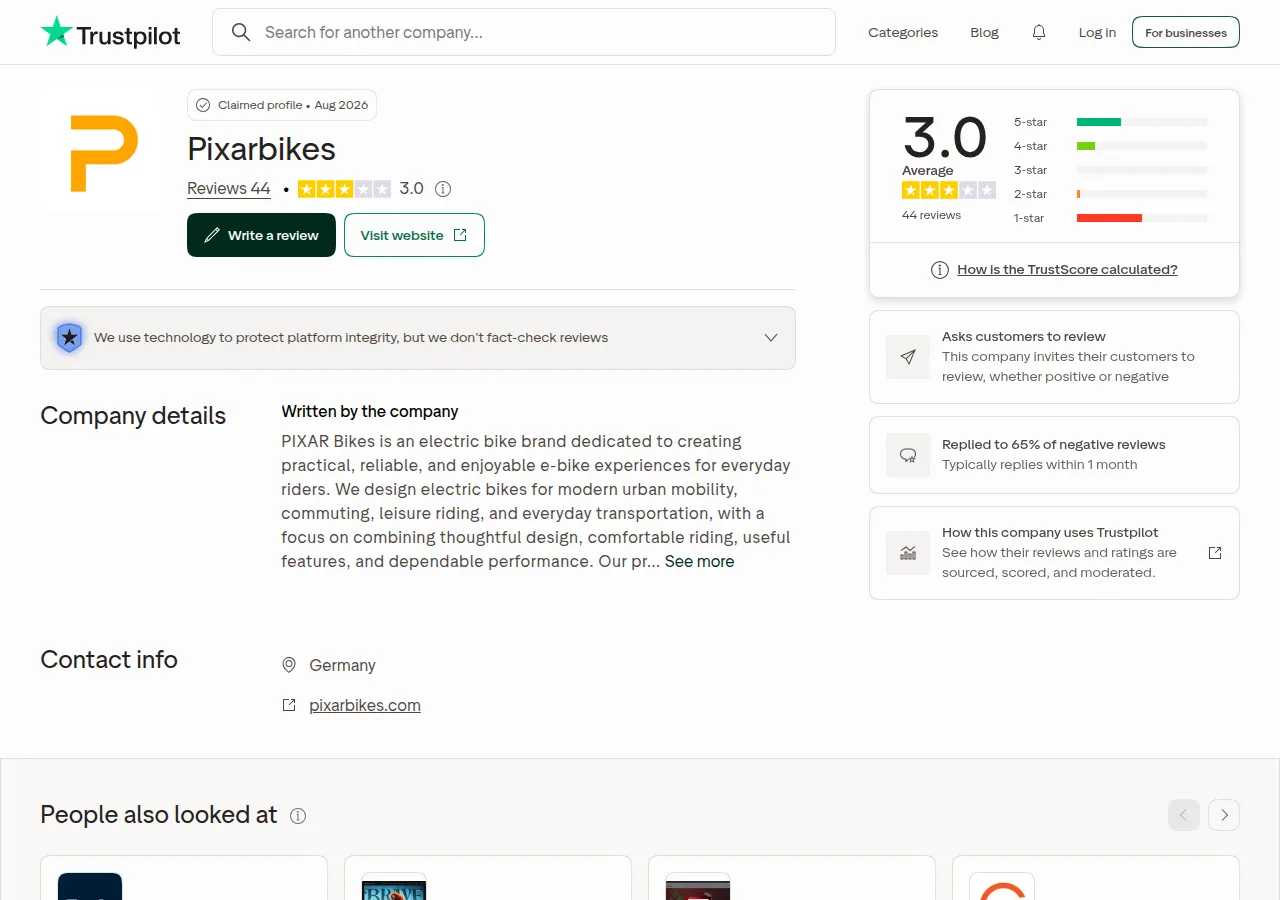
Task: Click the 44 reviews text in score card
Action: 931,215
